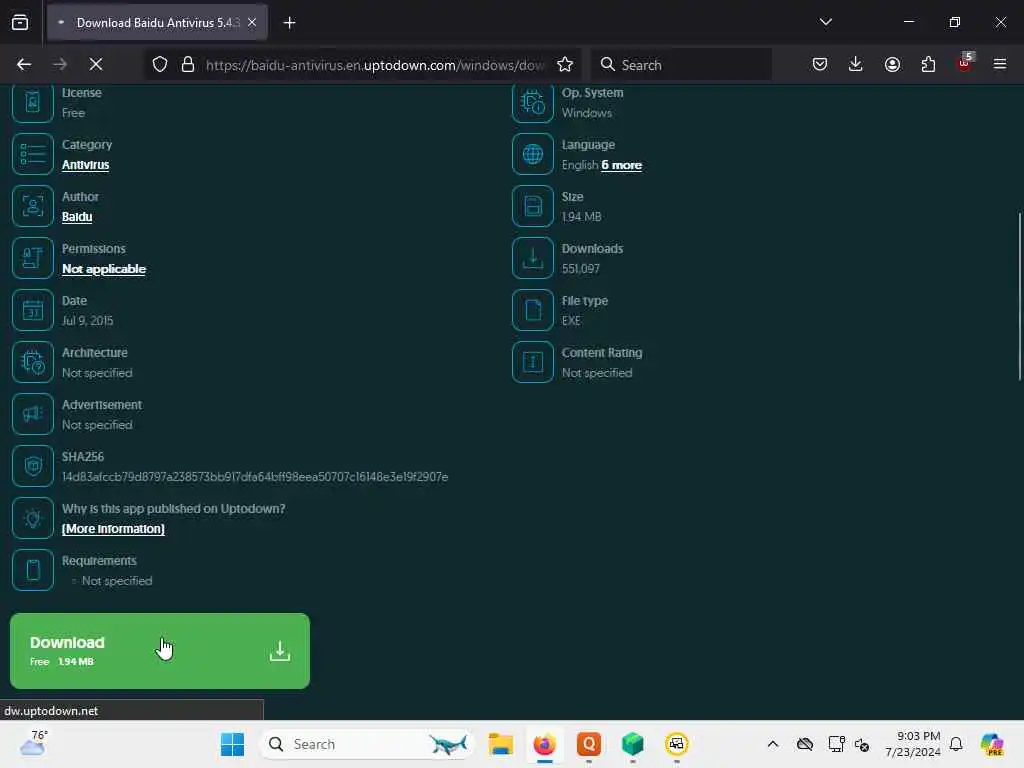Open the Antivirus category link
Viewport: 1024px width, 768px height.
point(86,165)
